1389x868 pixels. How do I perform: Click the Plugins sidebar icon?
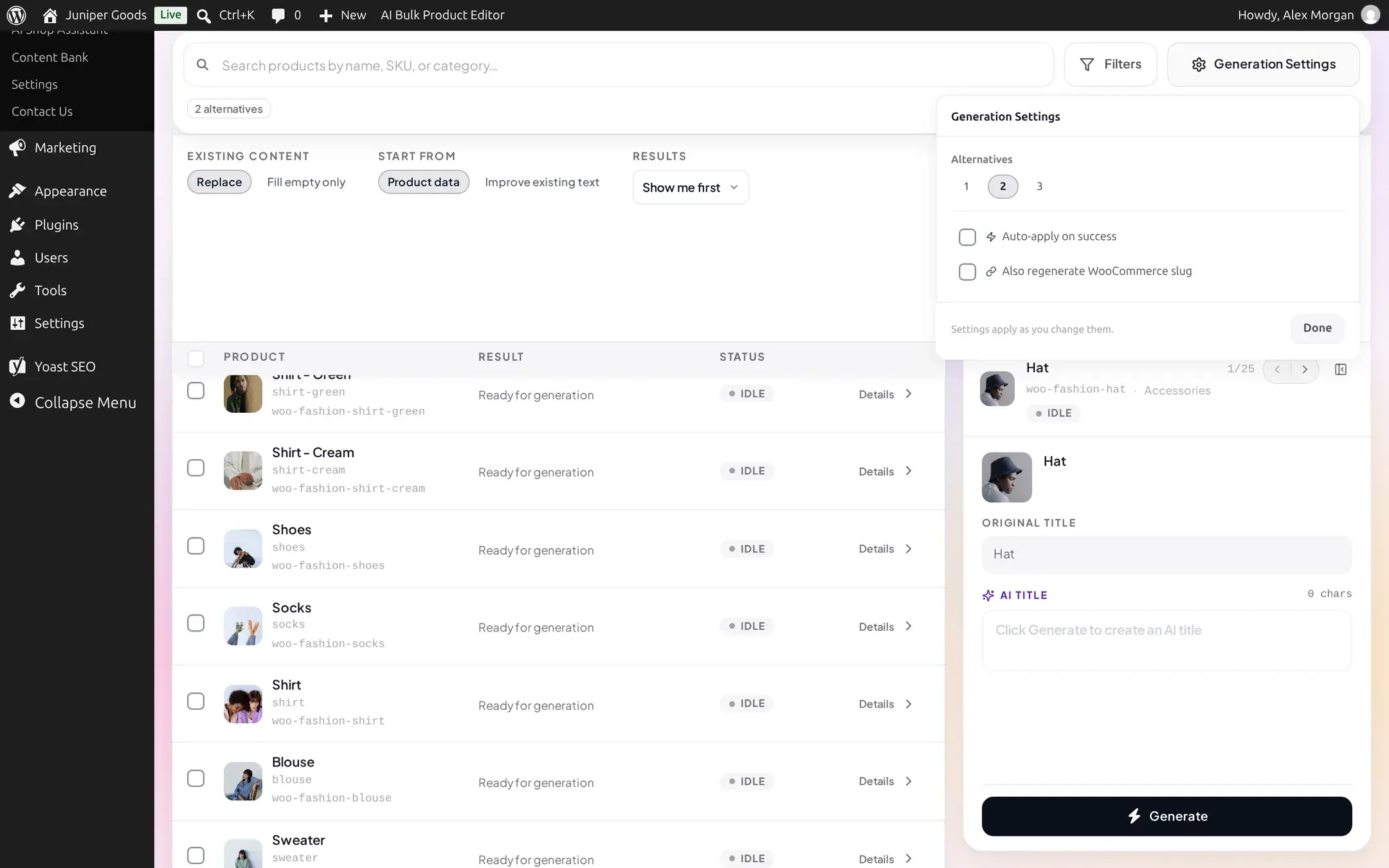click(x=17, y=225)
